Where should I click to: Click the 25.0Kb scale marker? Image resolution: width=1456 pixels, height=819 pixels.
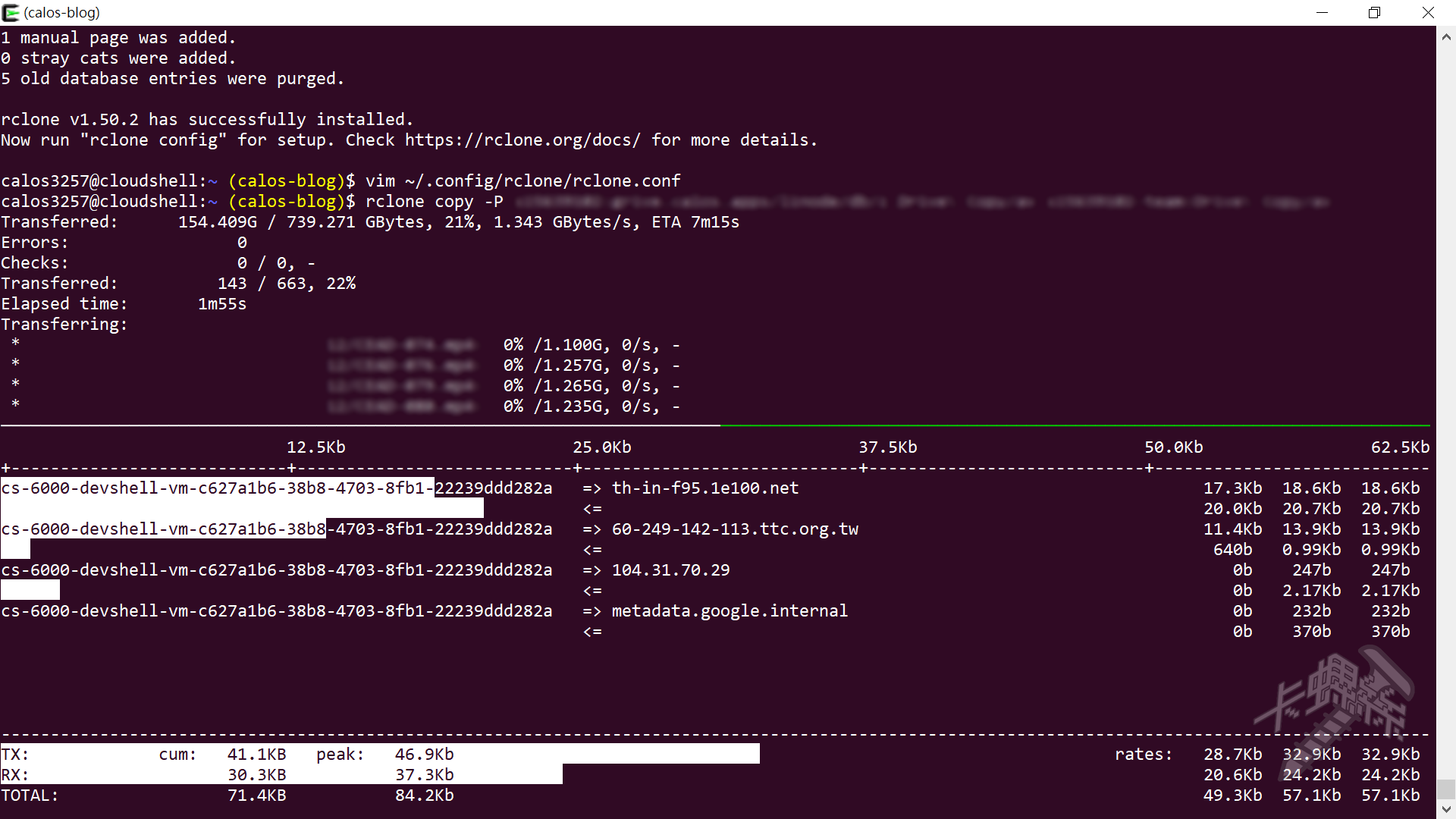click(601, 447)
